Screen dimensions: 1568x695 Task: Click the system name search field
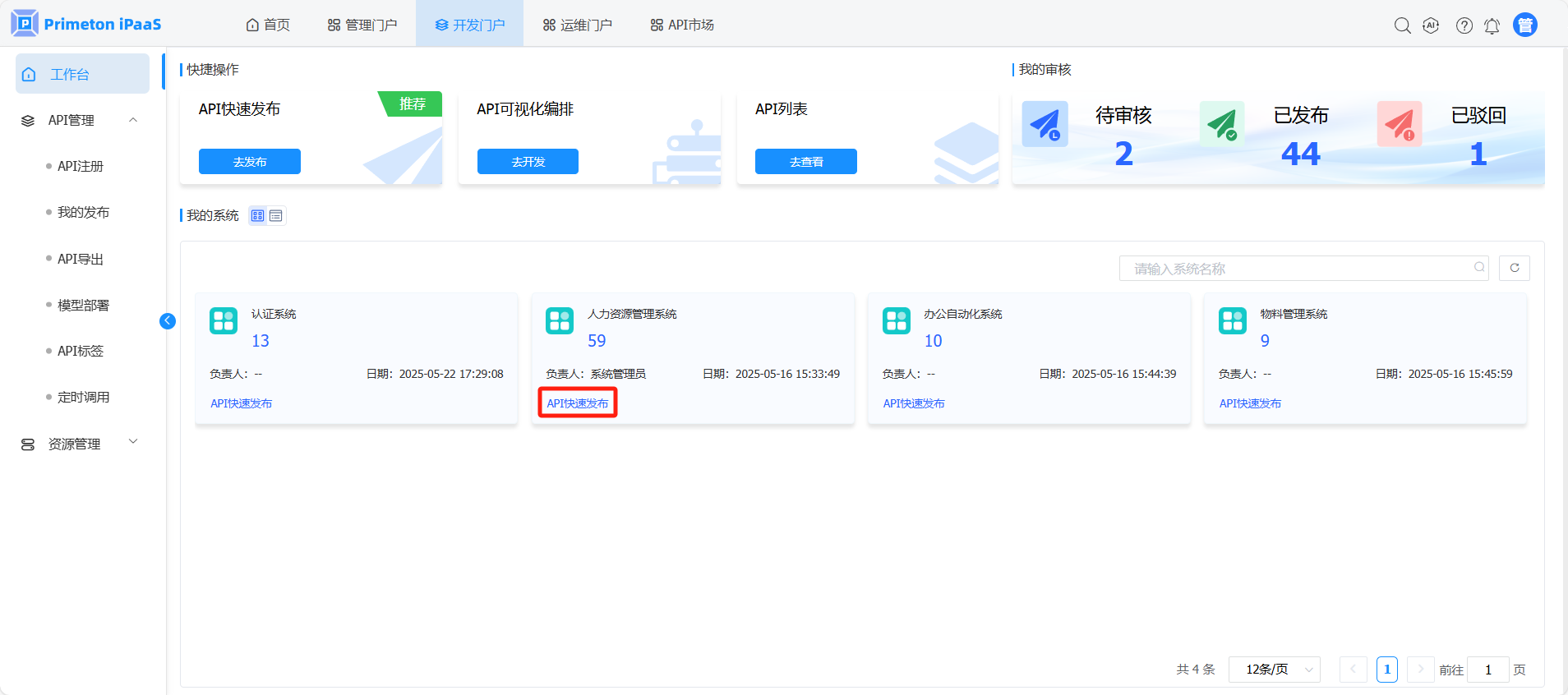tap(1298, 269)
